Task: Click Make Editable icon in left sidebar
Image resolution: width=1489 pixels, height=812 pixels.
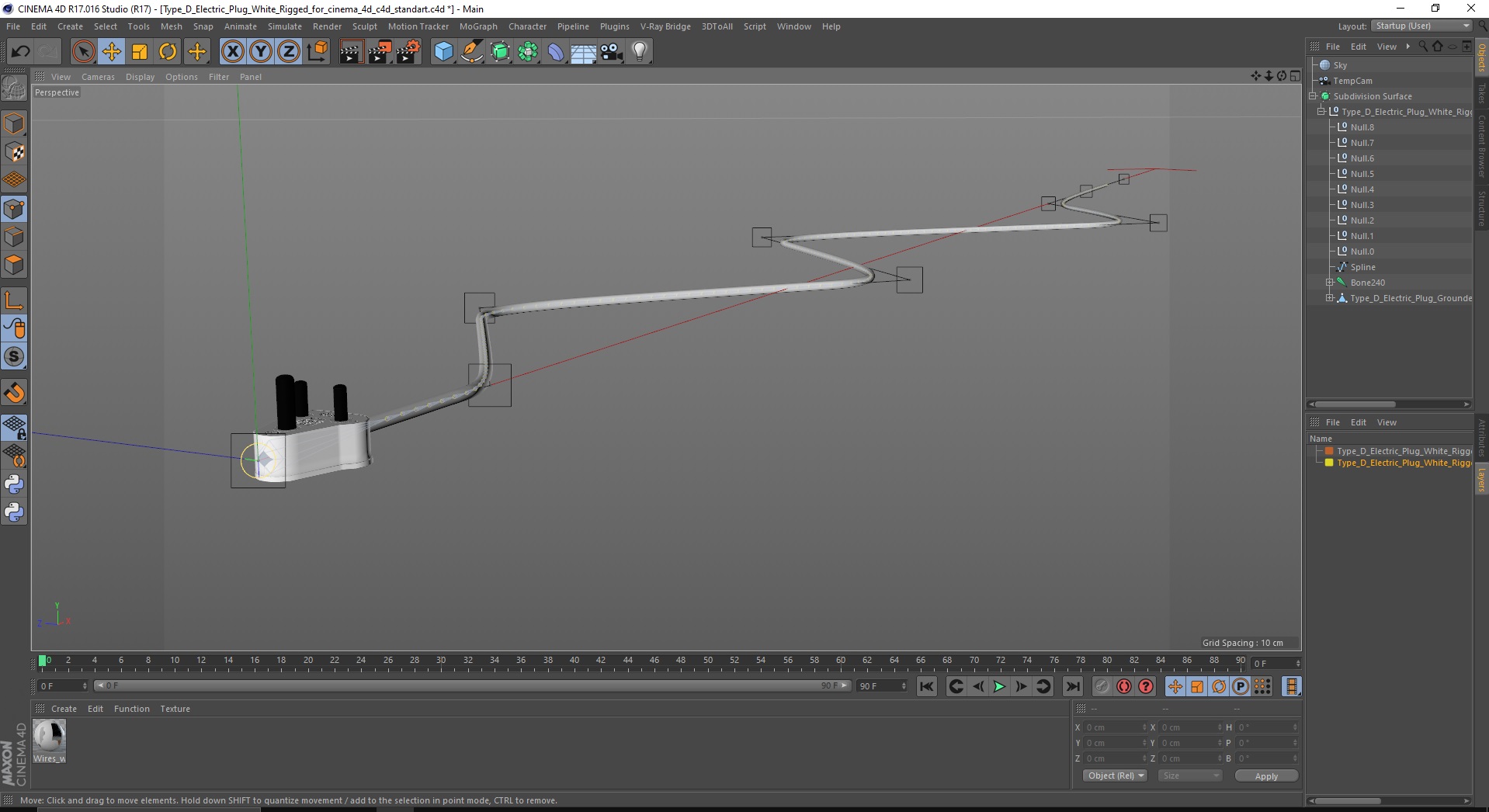Action: 14,88
